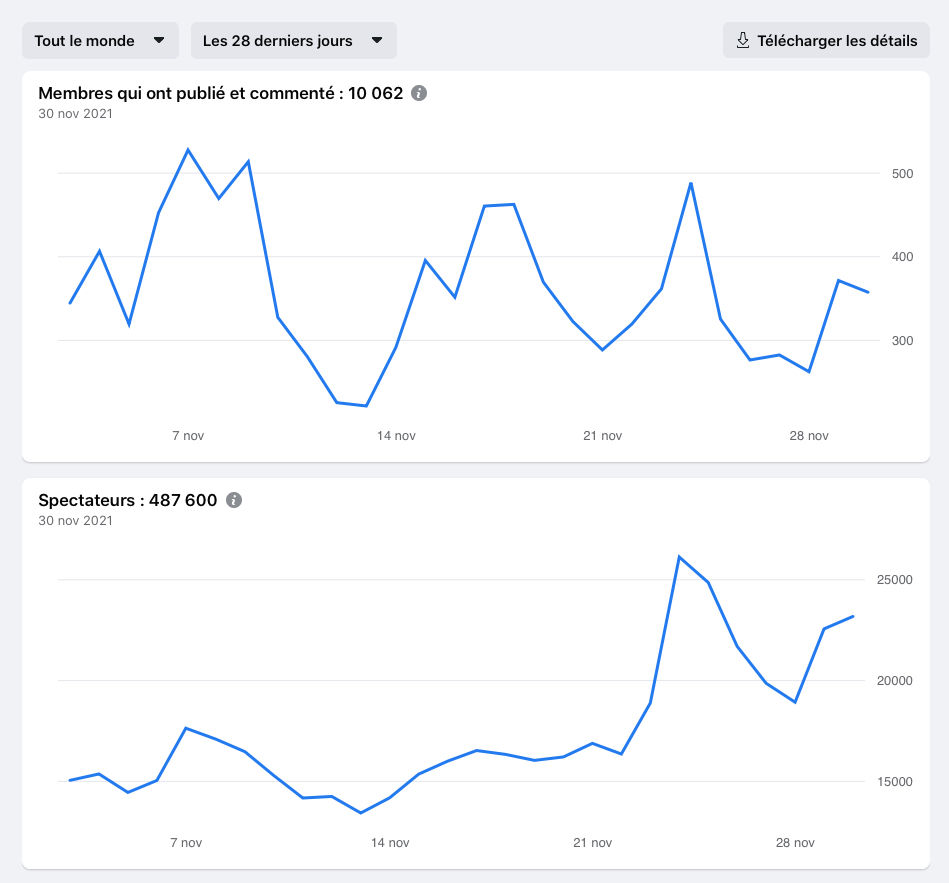Click the "Spectateurs : 487 600" heading
949x883 pixels.
coord(127,500)
